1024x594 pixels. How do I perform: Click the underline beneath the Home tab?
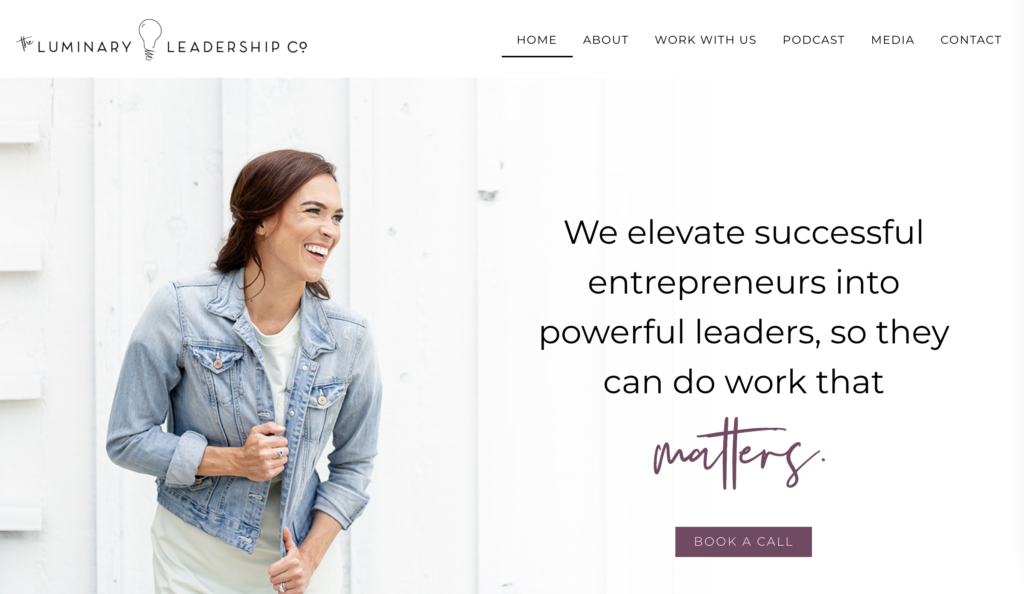(x=537, y=57)
